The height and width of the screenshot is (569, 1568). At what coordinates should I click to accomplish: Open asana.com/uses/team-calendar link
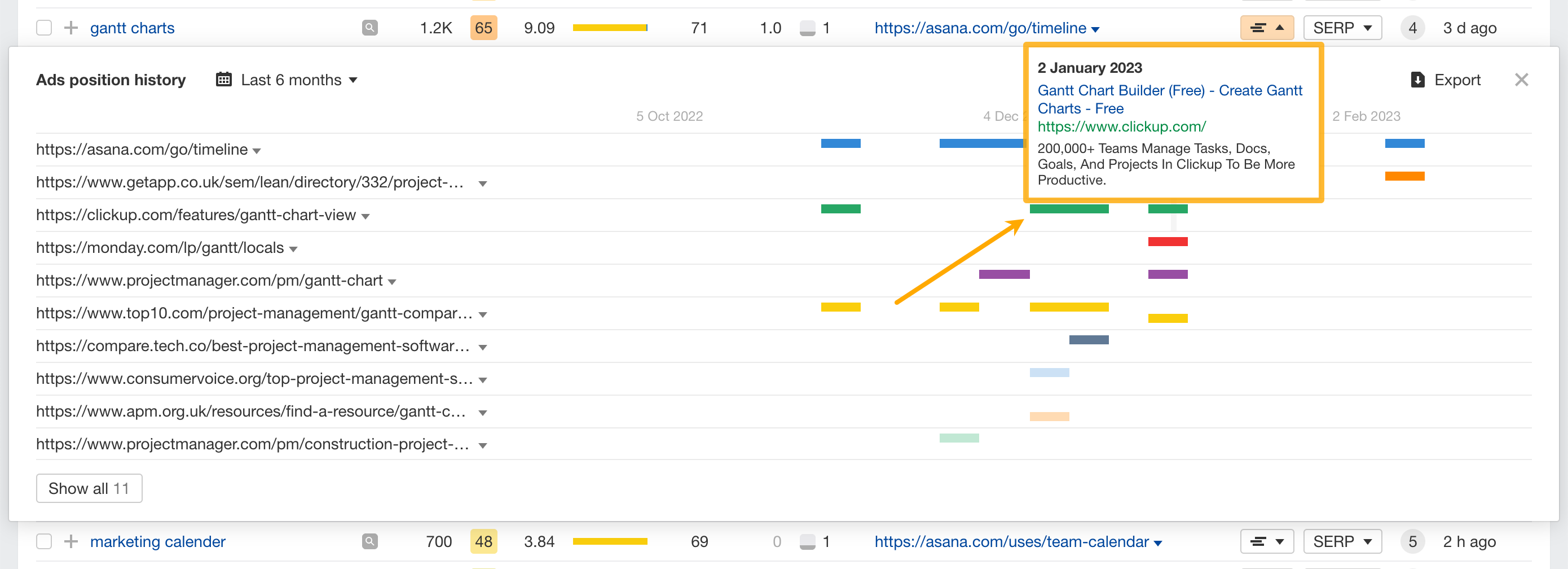(1012, 541)
